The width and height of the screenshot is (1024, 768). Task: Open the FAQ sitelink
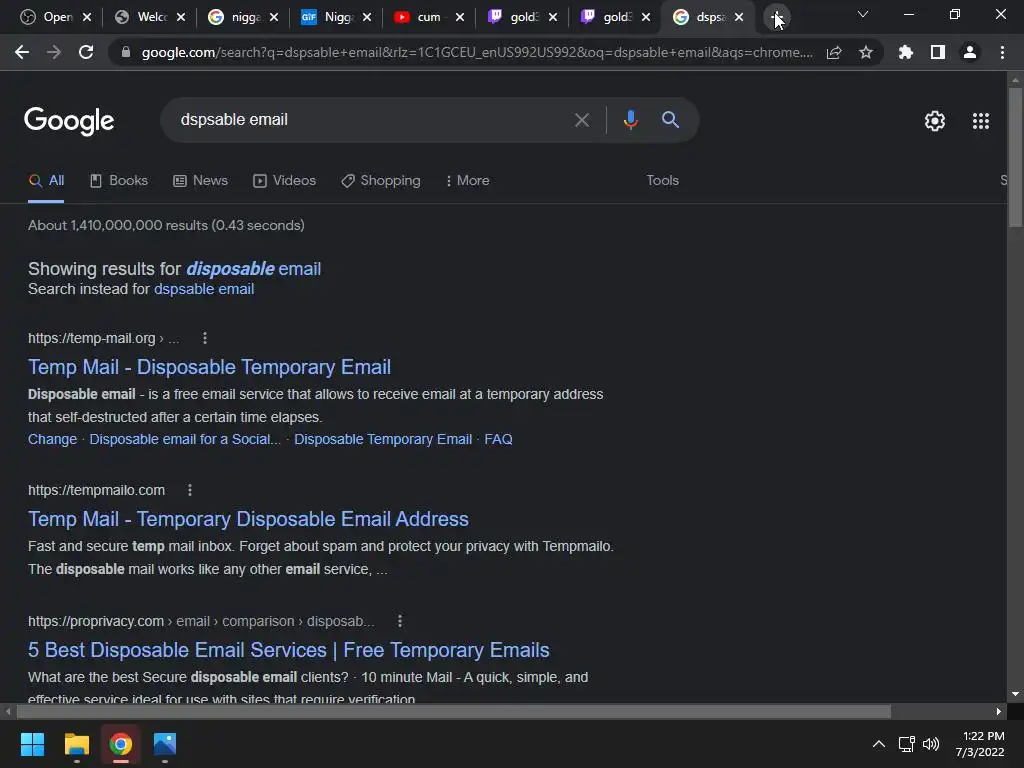pyautogui.click(x=498, y=440)
